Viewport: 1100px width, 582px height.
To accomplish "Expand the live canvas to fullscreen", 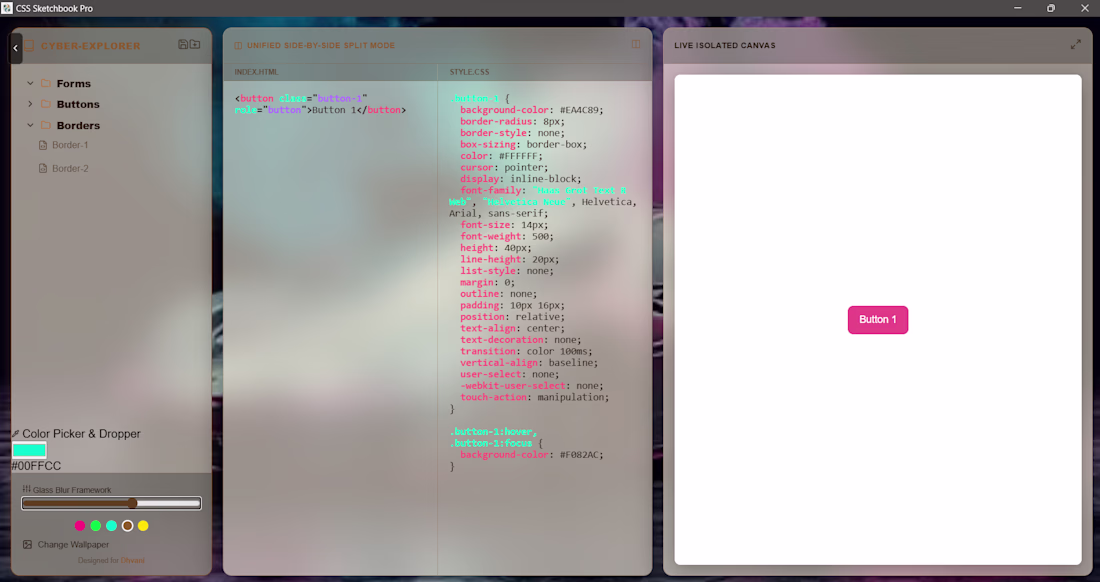I will (x=1075, y=44).
